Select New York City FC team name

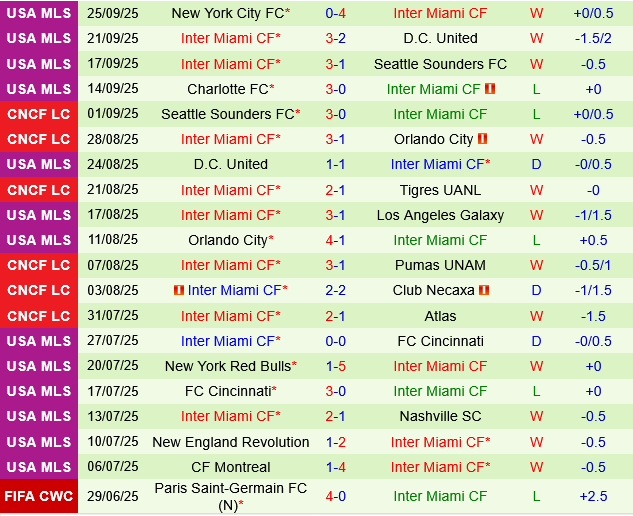(x=228, y=13)
